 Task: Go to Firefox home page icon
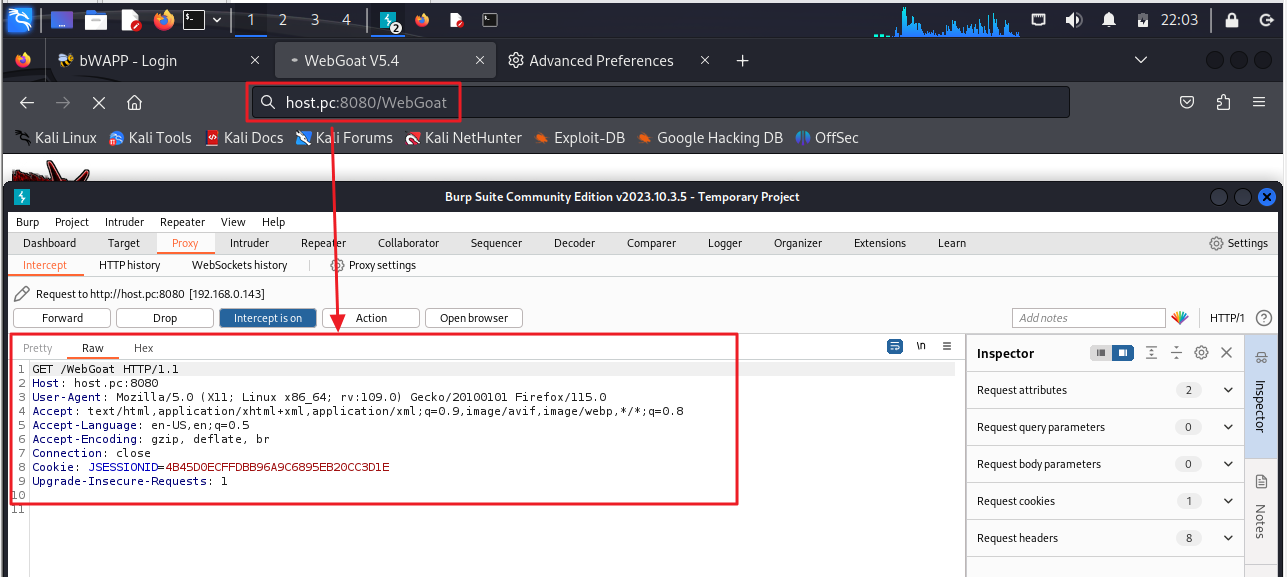134,102
